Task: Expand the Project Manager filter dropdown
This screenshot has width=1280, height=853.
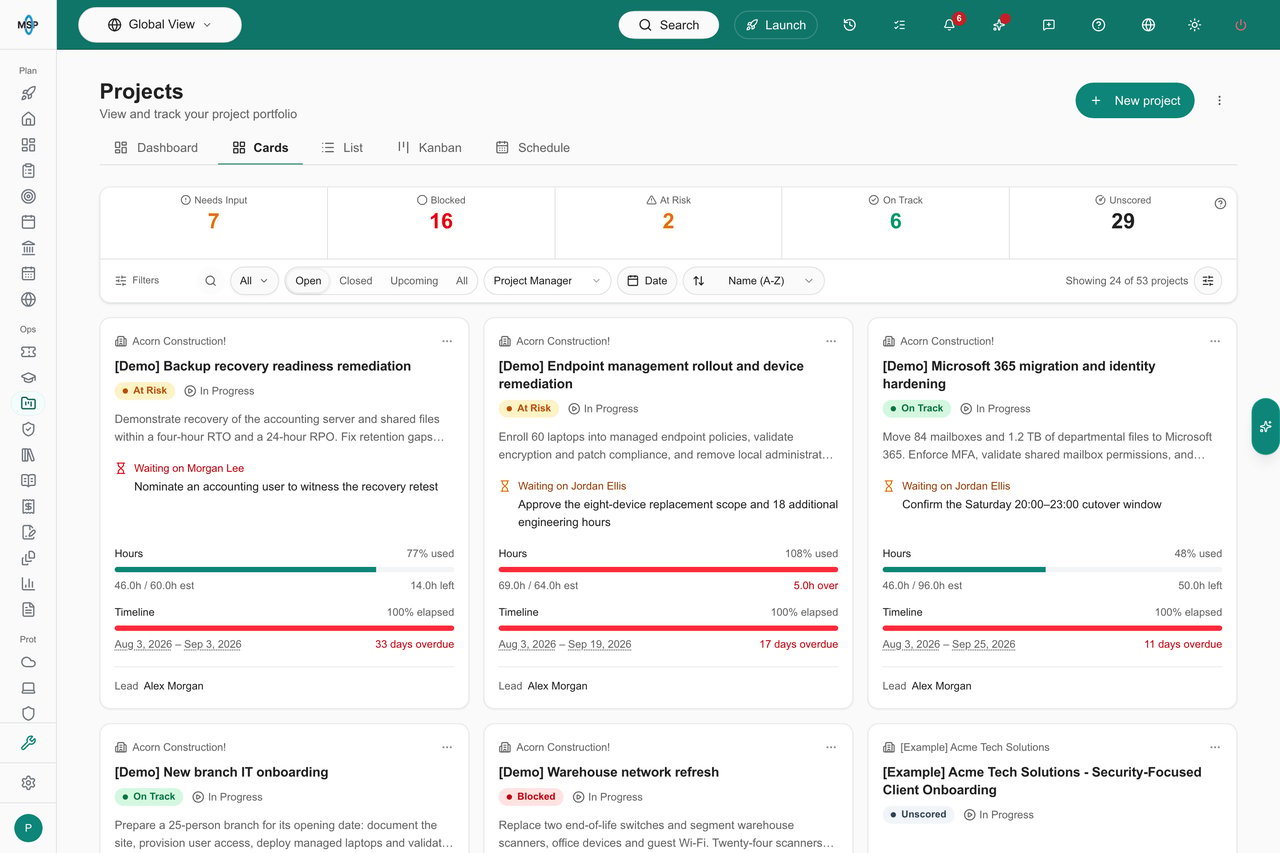Action: click(x=547, y=281)
